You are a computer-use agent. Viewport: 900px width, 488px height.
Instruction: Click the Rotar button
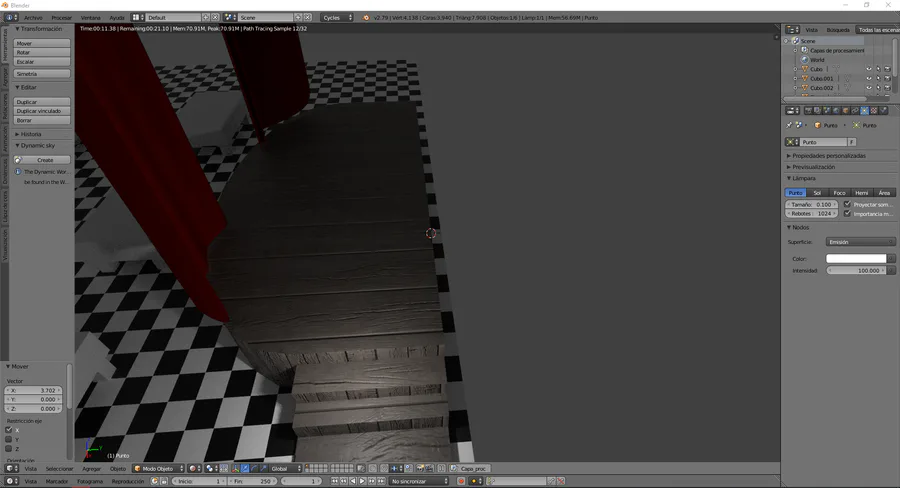(x=42, y=52)
